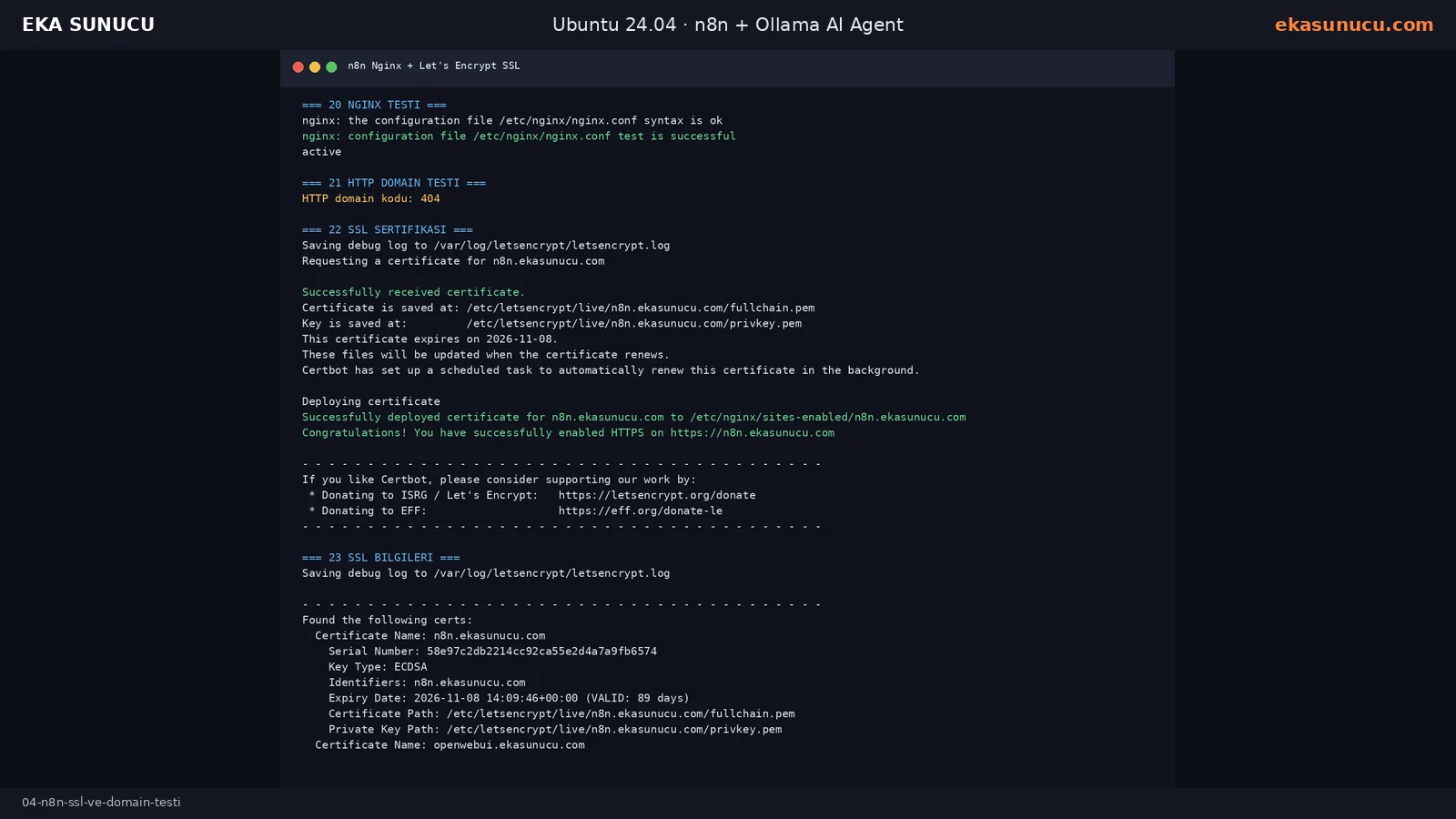Click the 'Identifiers: n8n.ekasunucu.com' line
1456x819 pixels.
coord(427,682)
